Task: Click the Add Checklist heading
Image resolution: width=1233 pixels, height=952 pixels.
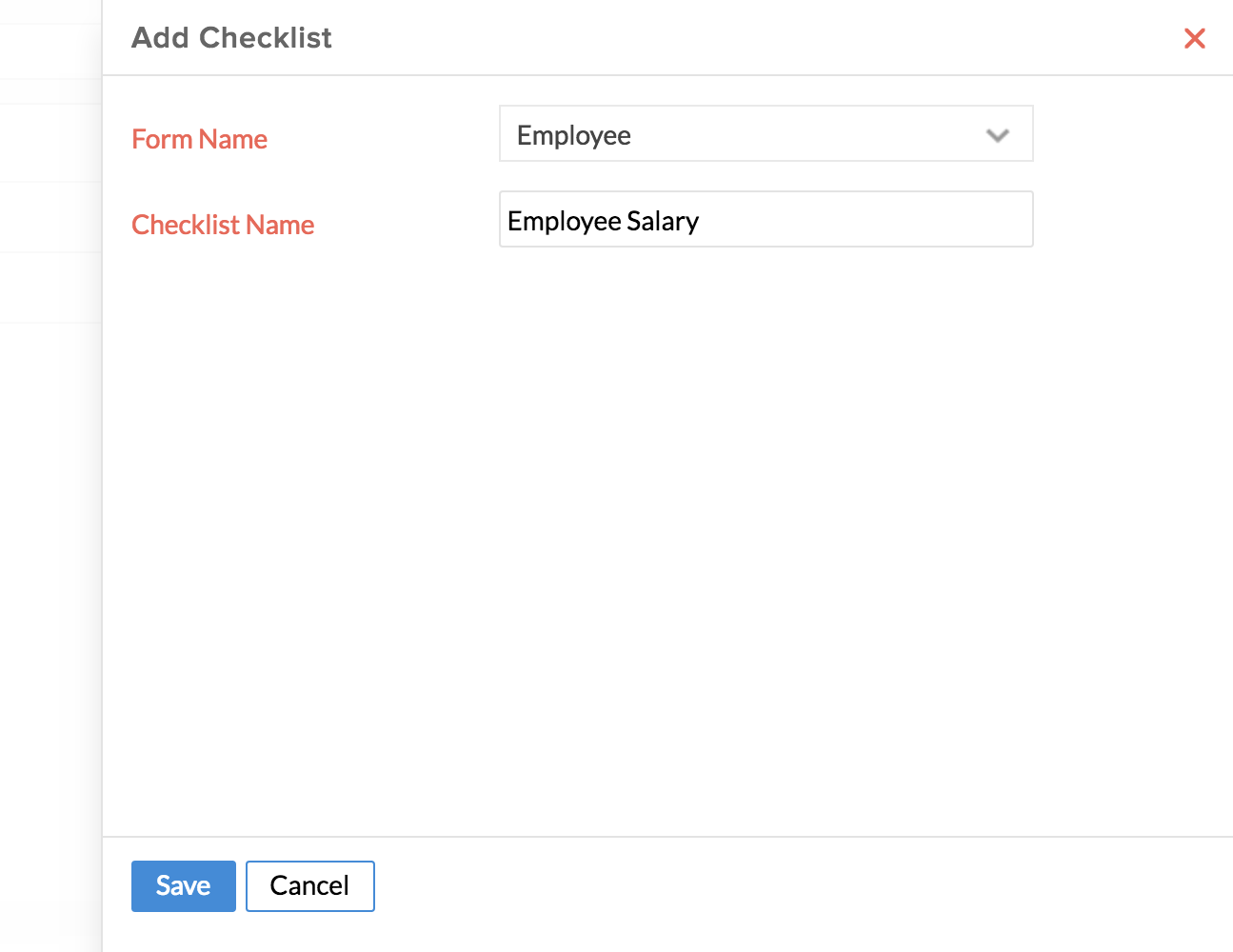Action: tap(231, 38)
